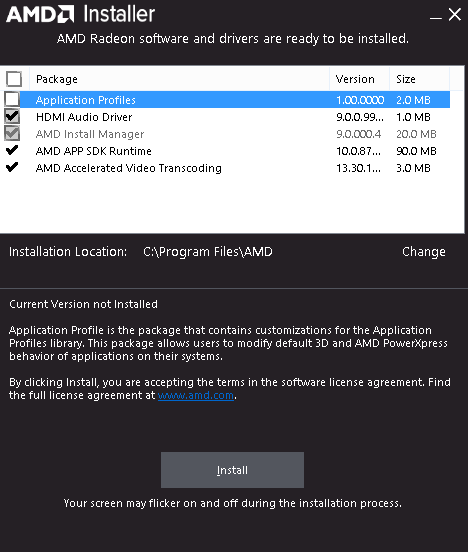Click version 9.0.0.99... of HDMI Audio Driver
Image resolution: width=468 pixels, height=552 pixels.
[x=360, y=117]
